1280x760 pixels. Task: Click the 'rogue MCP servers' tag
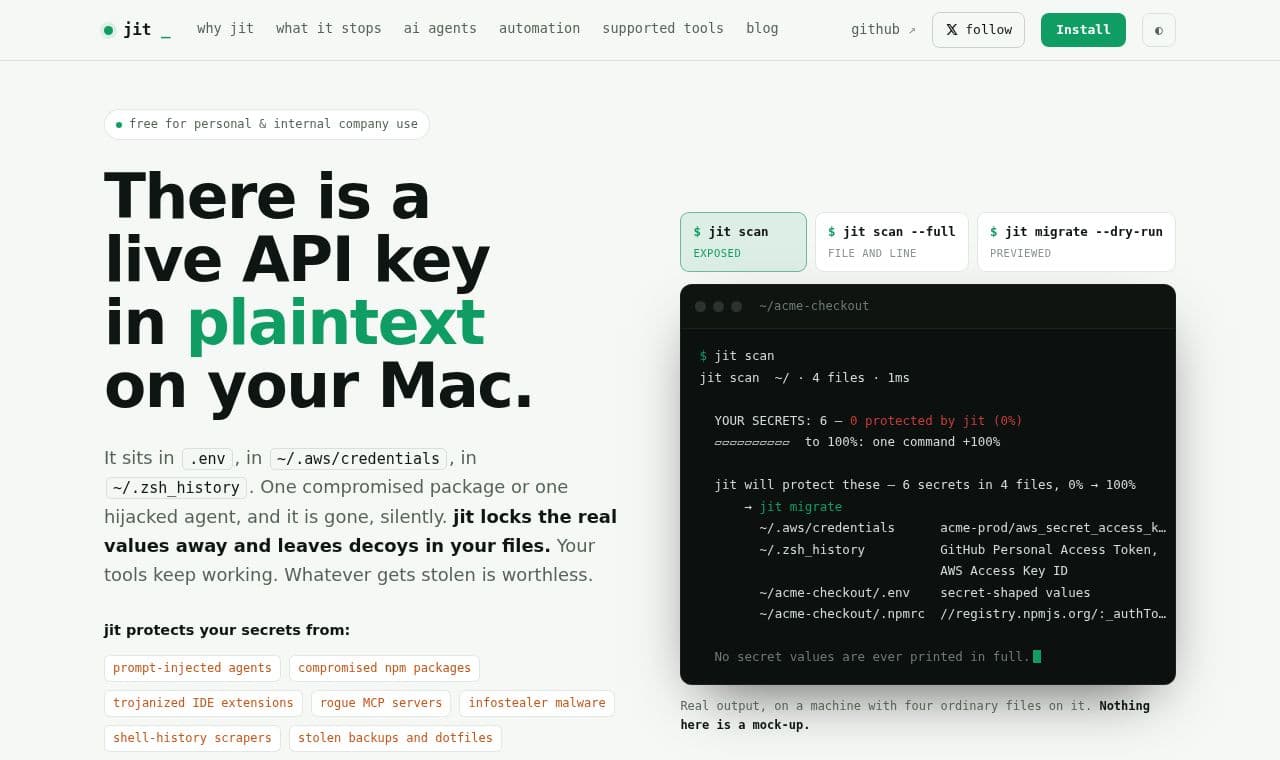pos(381,703)
